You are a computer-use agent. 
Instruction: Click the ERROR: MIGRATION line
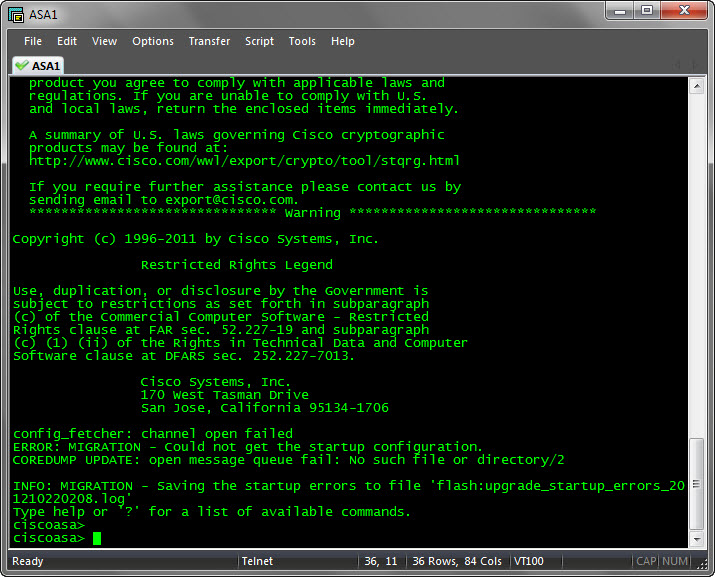click(x=247, y=447)
